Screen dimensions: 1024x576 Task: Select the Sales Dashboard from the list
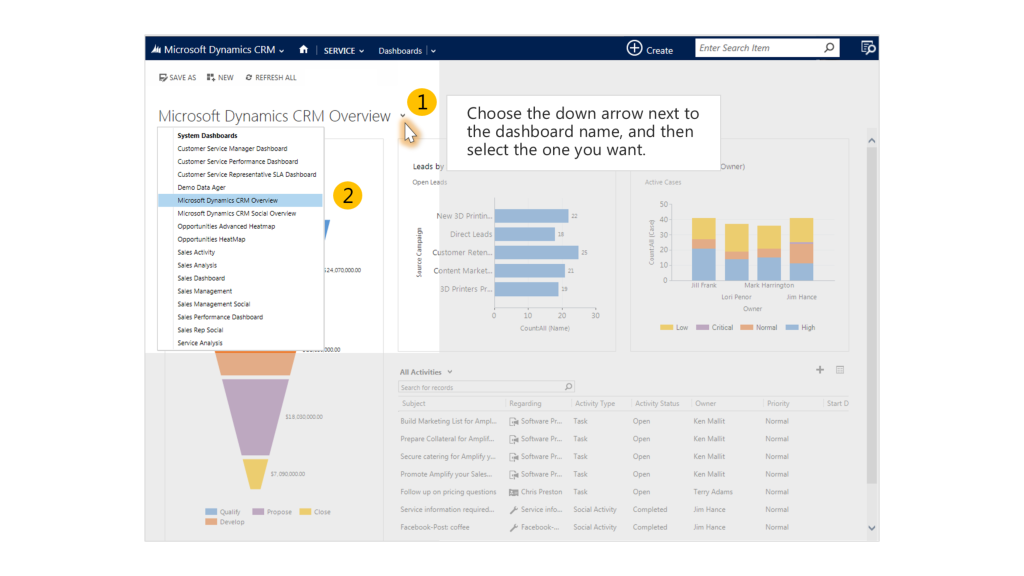point(200,278)
